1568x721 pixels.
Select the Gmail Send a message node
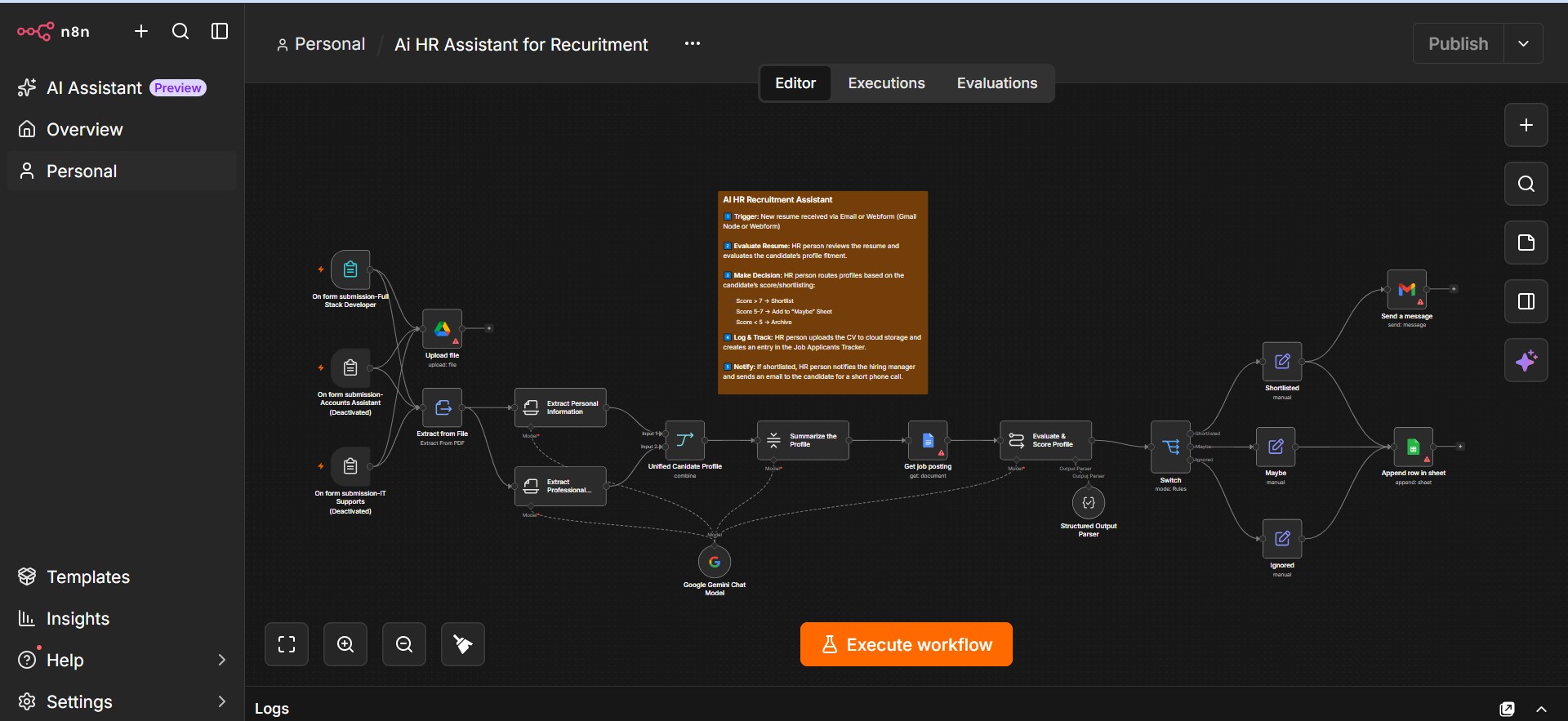pyautogui.click(x=1407, y=290)
